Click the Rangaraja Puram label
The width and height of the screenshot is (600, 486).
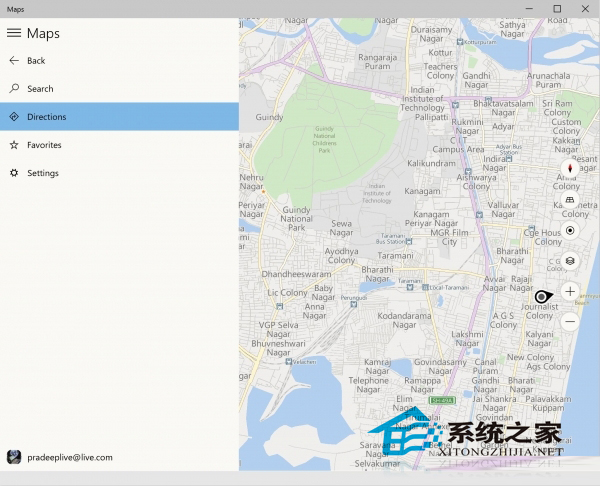377,62
